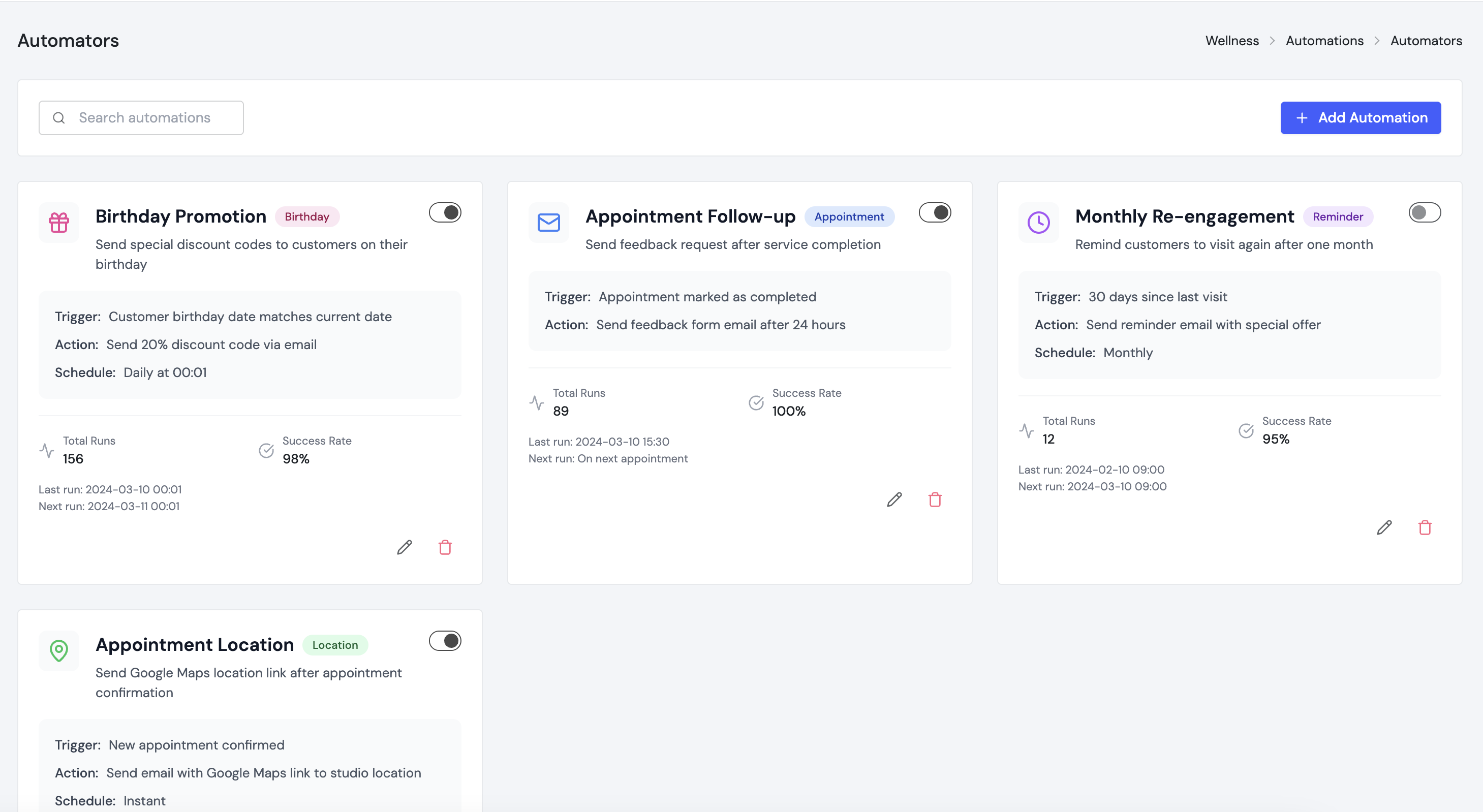This screenshot has height=812, width=1483.
Task: Select the edit pencil on Monthly Re-engagement
Action: (1384, 527)
